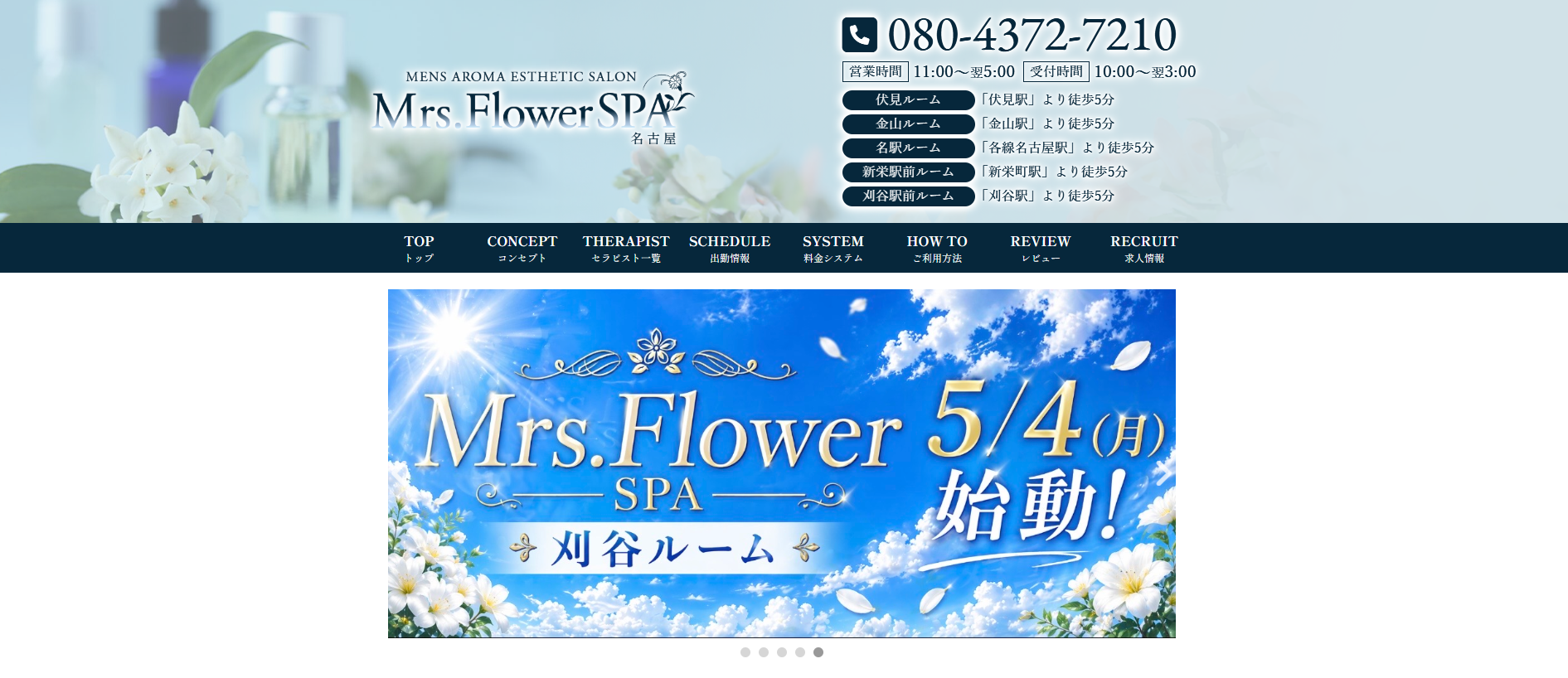The width and height of the screenshot is (1568, 678).
Task: Click the Mrs. Flower SPA logo
Action: tap(532, 108)
